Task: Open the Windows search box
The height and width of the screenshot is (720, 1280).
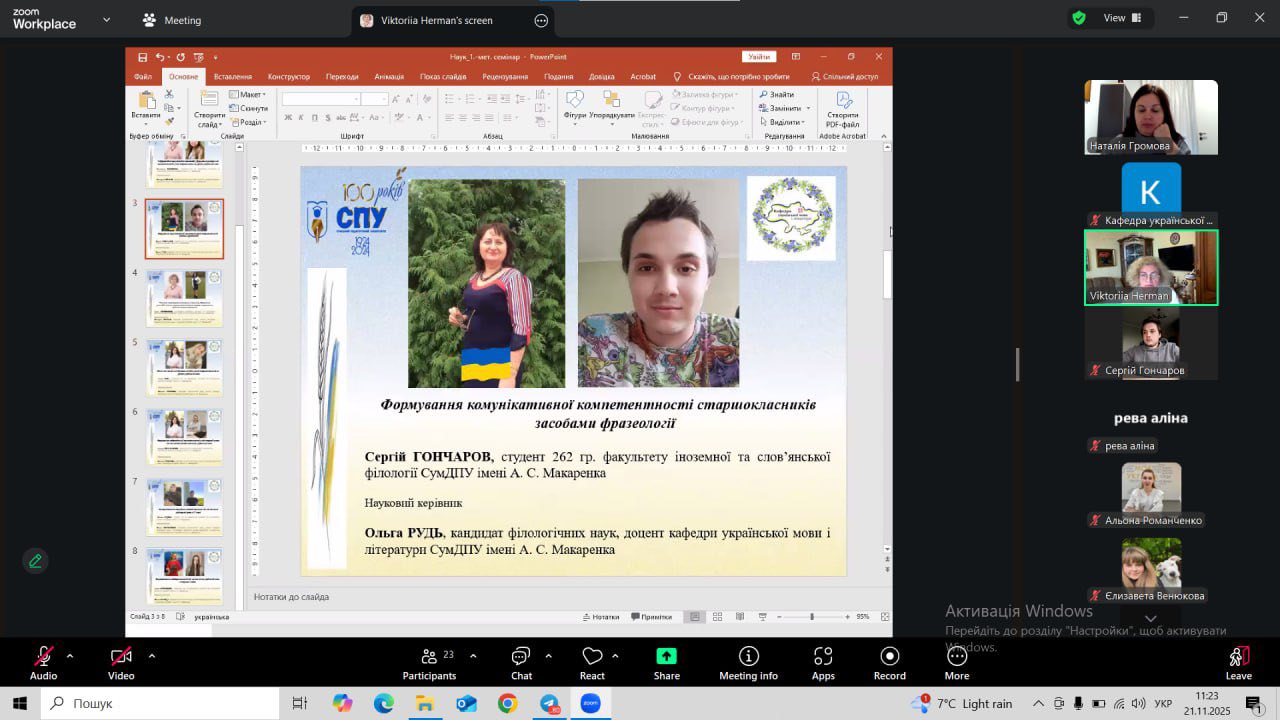Action: click(x=160, y=704)
